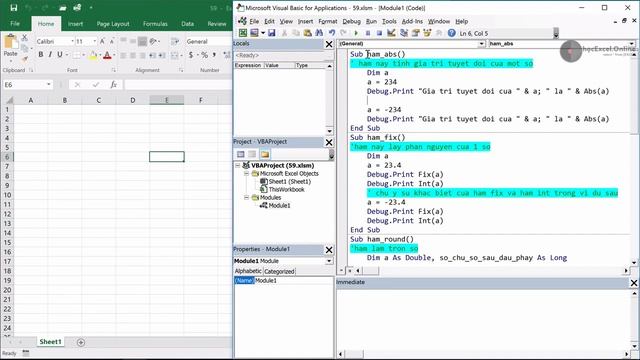Open the Object Browser icon
640x360 pixels.
click(x=427, y=33)
